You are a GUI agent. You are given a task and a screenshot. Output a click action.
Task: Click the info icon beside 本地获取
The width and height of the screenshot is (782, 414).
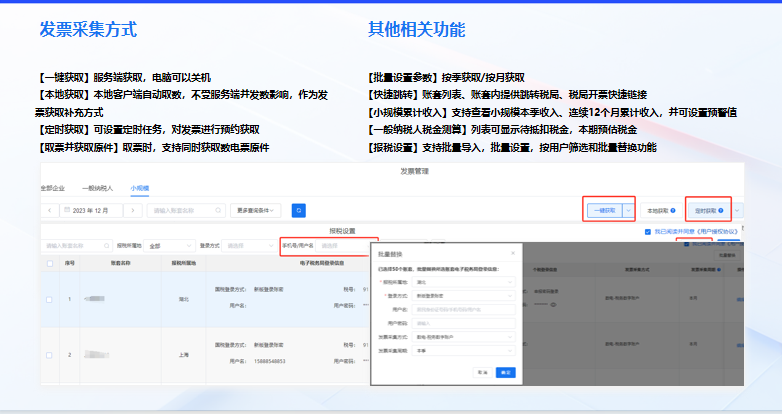673,211
